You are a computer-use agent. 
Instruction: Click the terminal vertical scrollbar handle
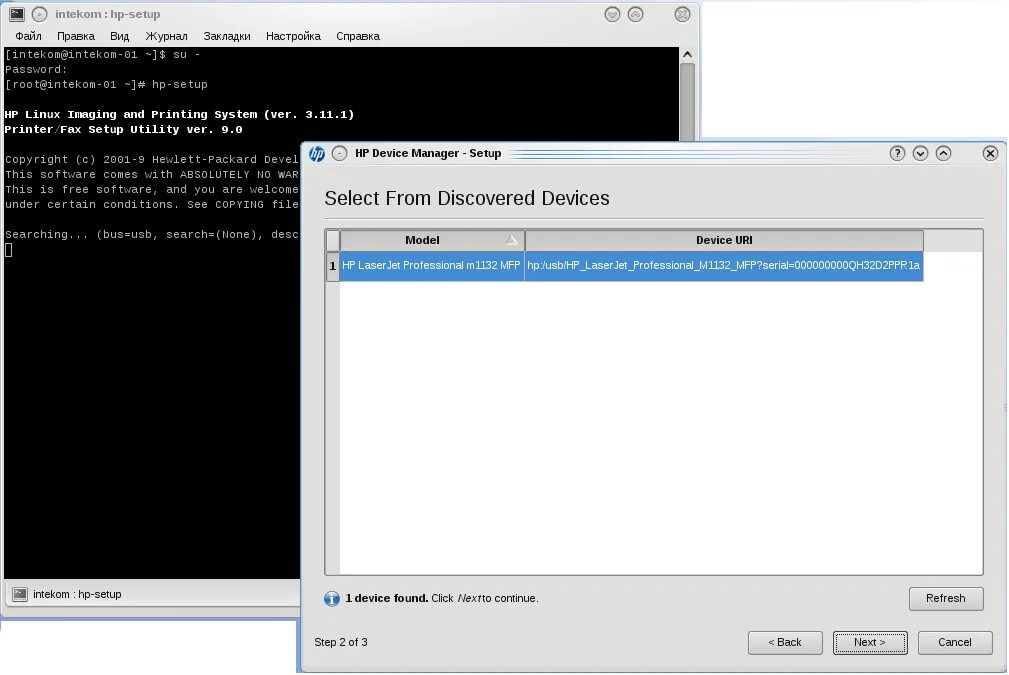click(687, 101)
